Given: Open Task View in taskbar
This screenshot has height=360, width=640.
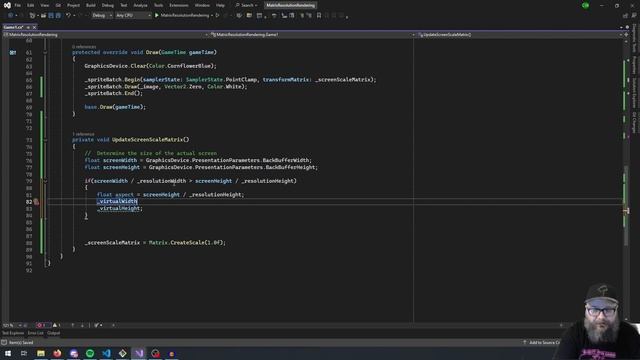Looking at the screenshot, I should coord(24,353).
